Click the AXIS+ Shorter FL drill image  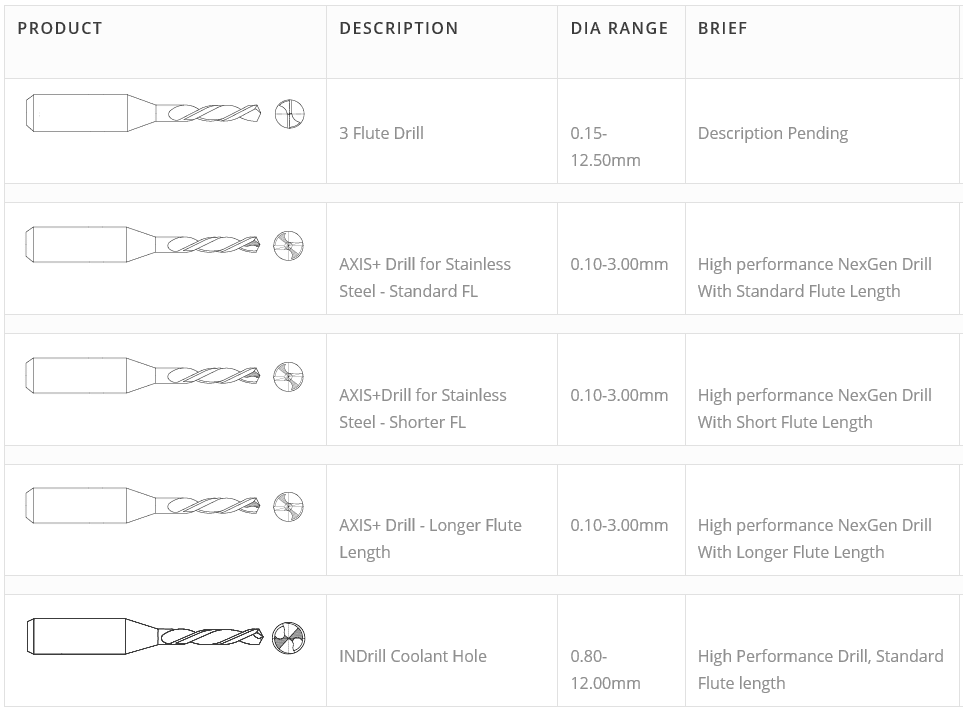[x=146, y=375]
